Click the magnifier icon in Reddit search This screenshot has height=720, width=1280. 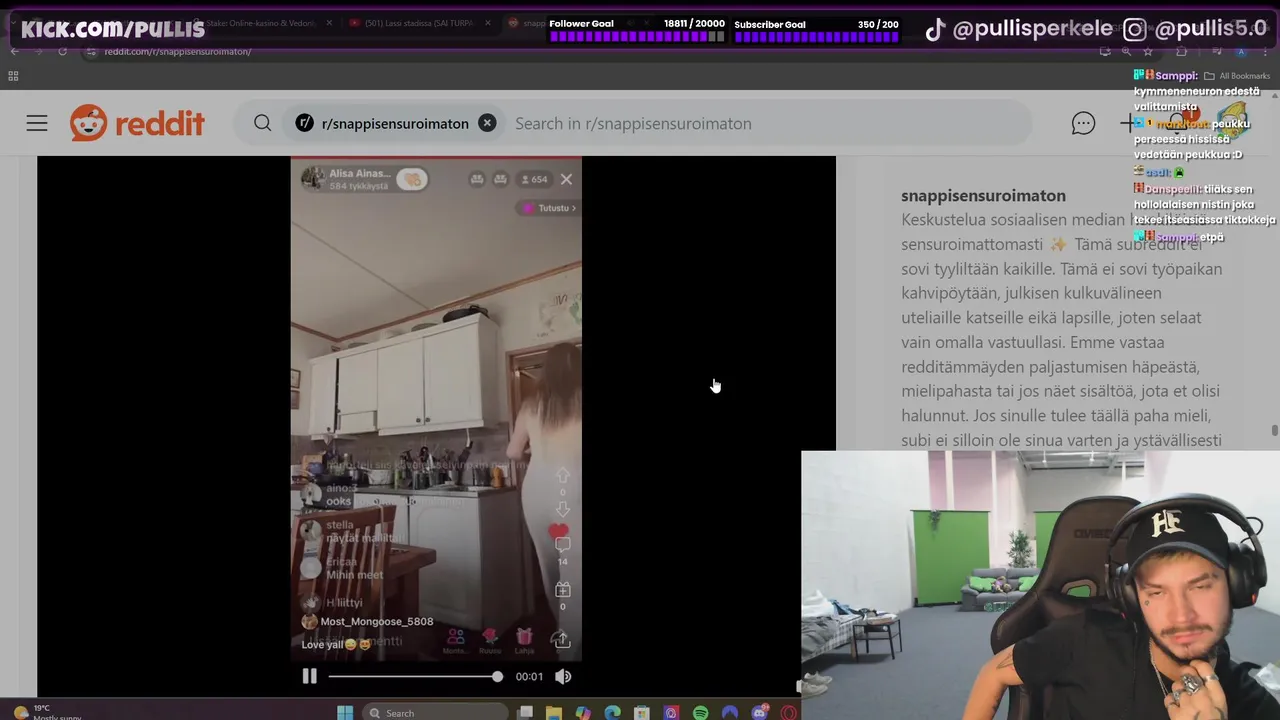[x=262, y=123]
